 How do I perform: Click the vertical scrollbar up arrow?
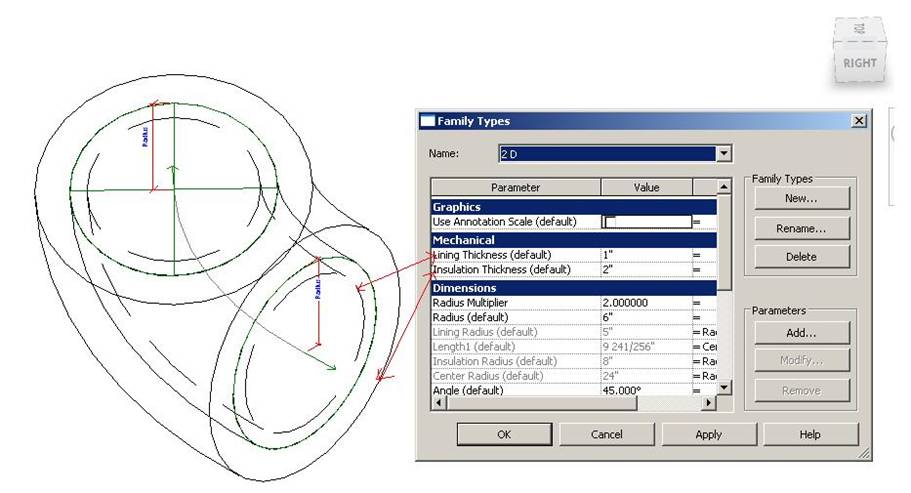725,187
